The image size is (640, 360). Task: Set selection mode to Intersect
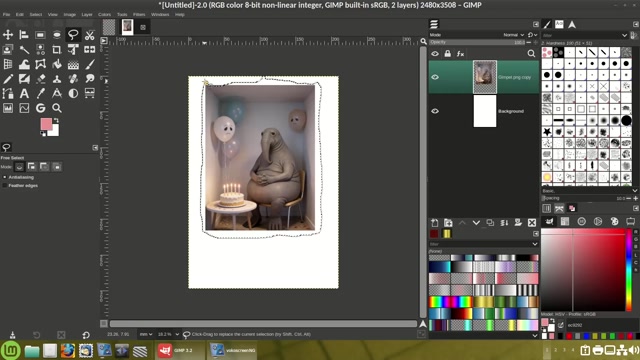pyautogui.click(x=57, y=167)
